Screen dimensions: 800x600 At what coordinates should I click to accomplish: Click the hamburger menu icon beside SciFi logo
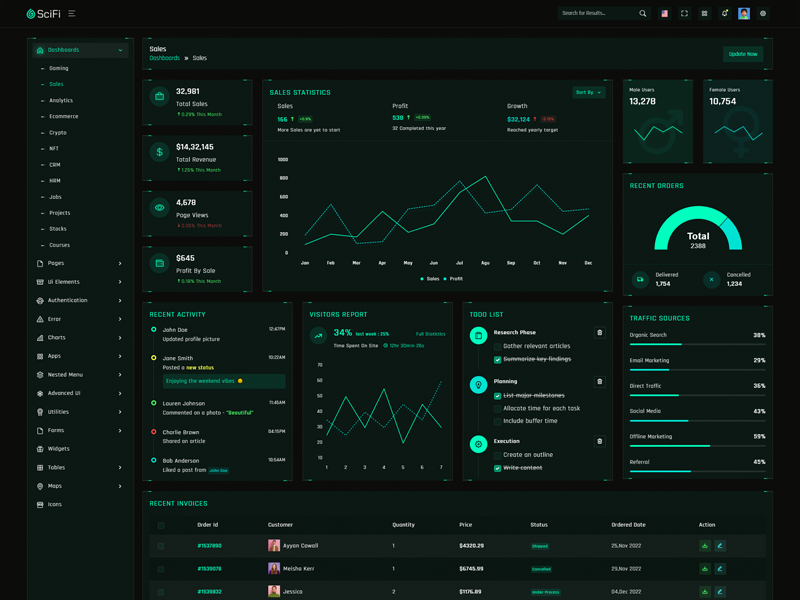coord(72,14)
